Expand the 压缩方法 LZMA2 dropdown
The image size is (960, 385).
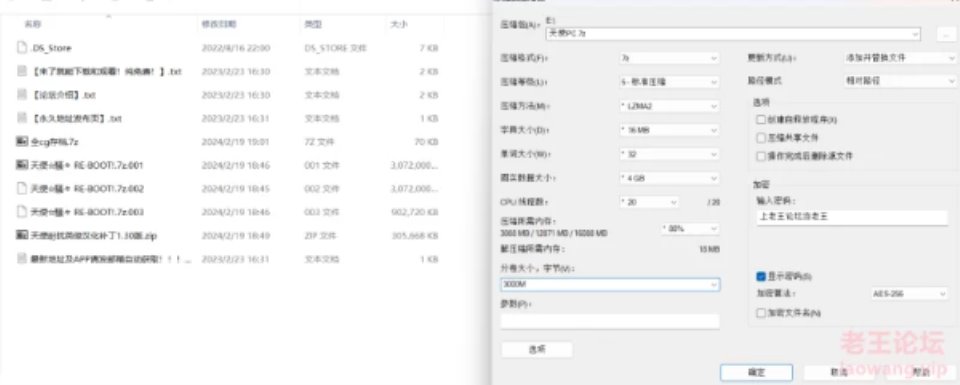point(669,107)
